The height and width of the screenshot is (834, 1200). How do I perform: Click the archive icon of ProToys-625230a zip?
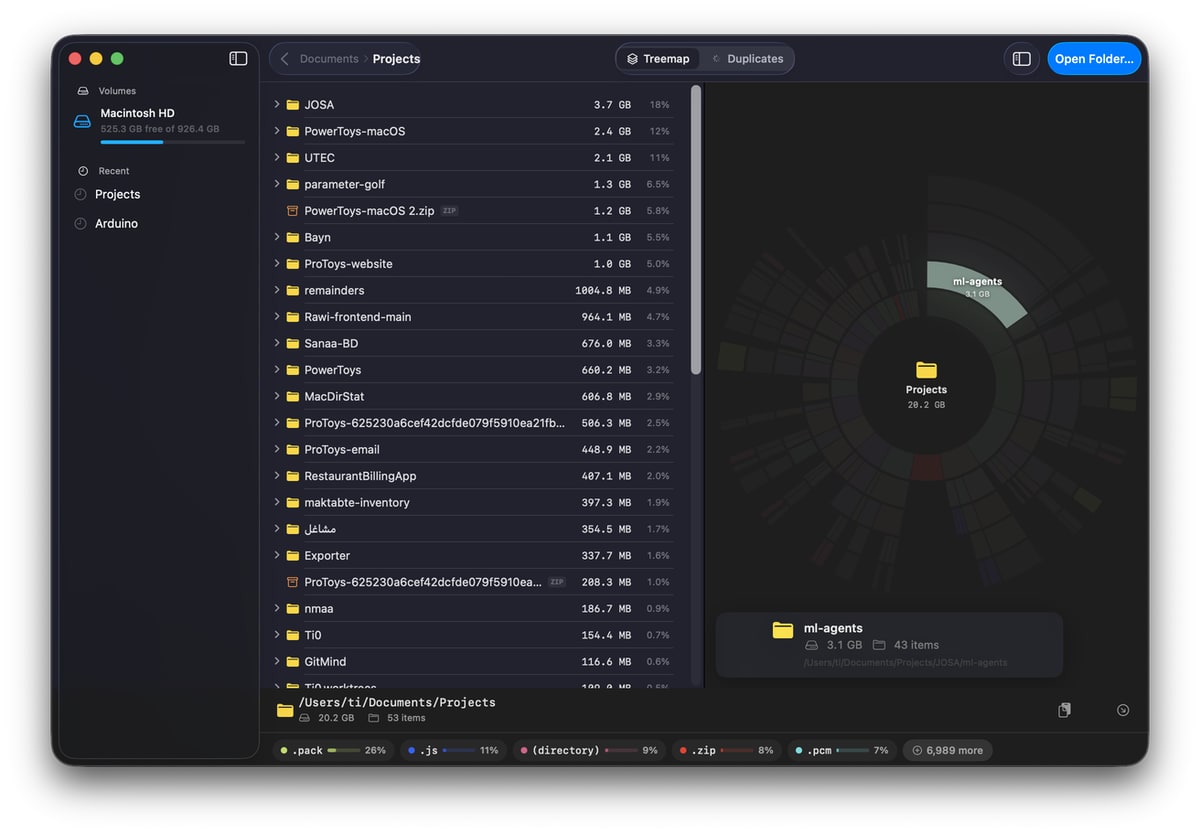point(293,582)
